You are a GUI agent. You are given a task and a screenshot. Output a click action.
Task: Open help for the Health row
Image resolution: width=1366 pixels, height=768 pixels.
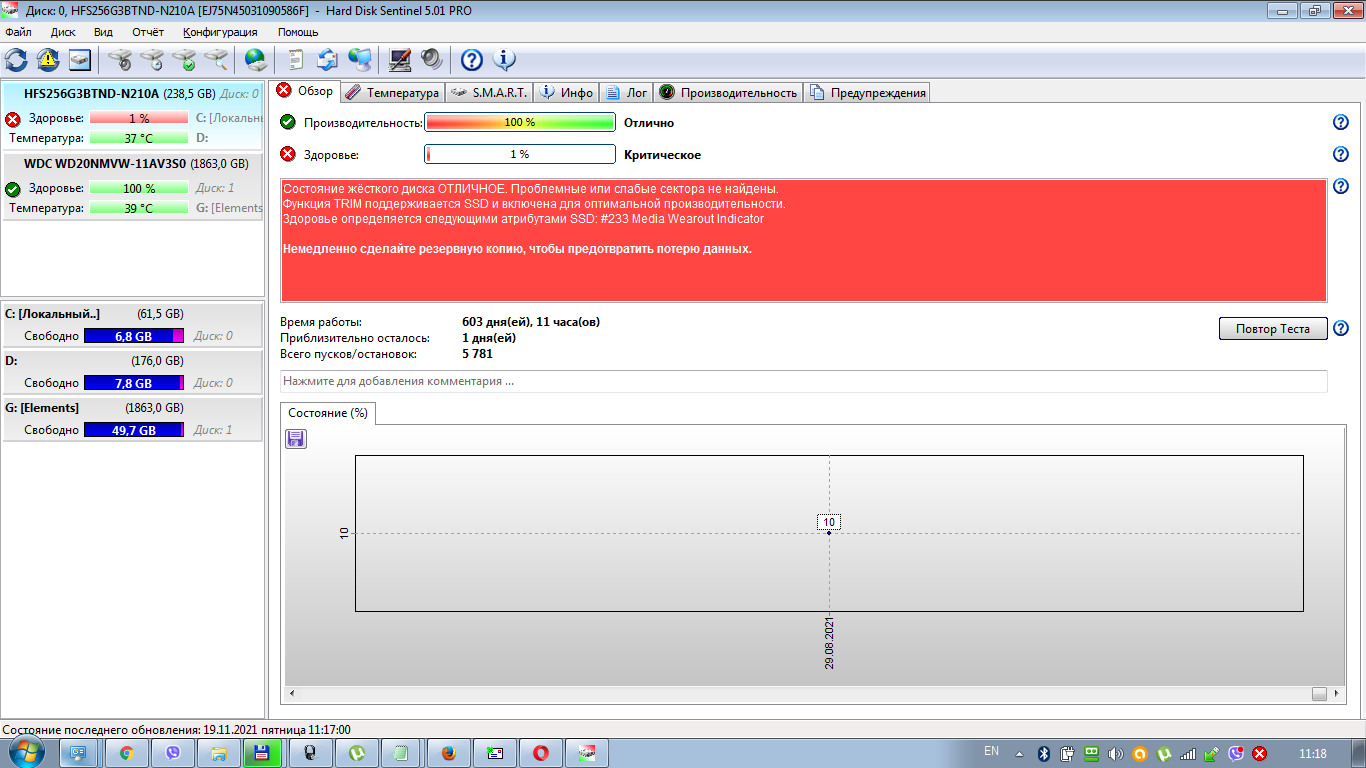[1341, 154]
